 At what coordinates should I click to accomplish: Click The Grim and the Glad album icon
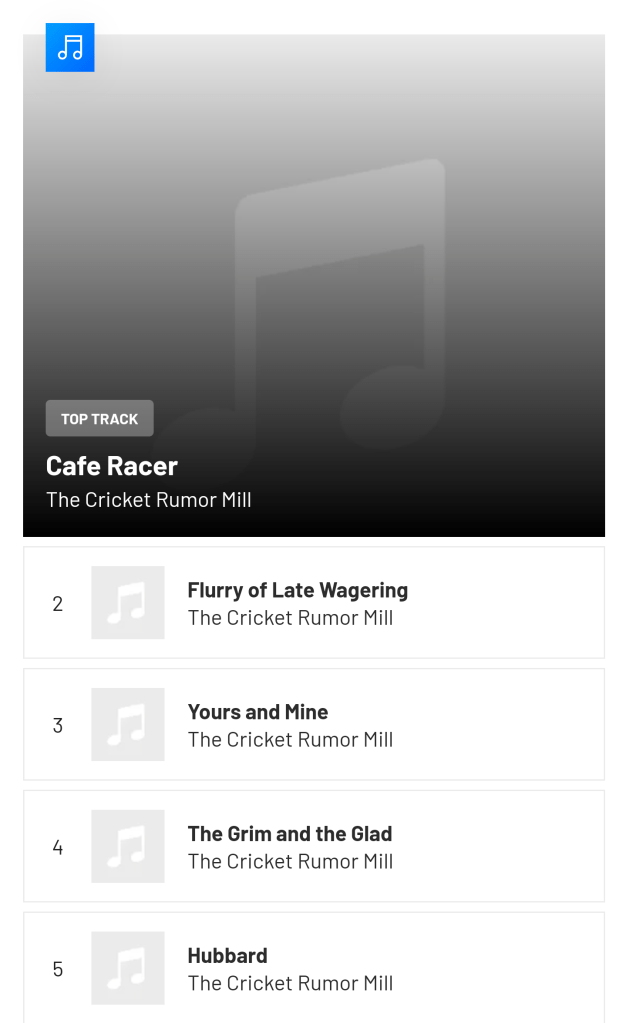point(128,847)
